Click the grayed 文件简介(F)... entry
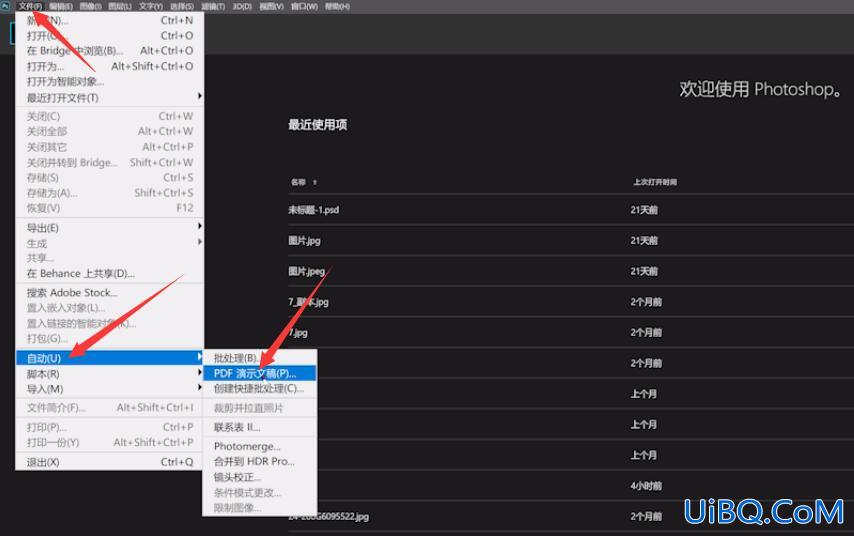This screenshot has width=854, height=536. pos(109,407)
